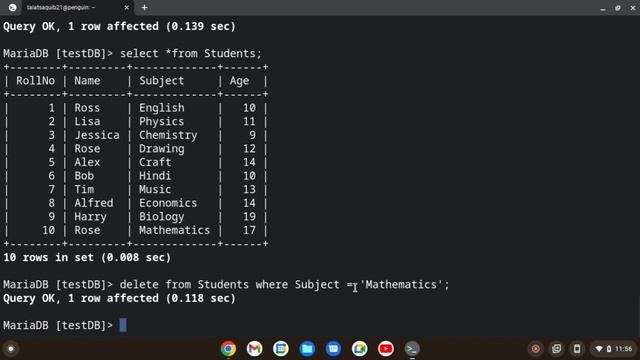Click the name Harry in the table
This screenshot has height=360, width=640.
(90, 217)
